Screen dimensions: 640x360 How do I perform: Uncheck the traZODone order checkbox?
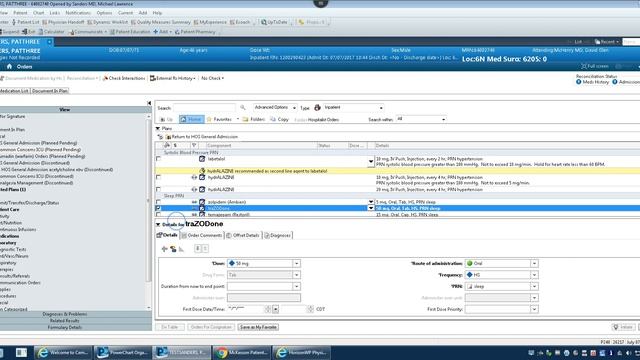click(158, 208)
